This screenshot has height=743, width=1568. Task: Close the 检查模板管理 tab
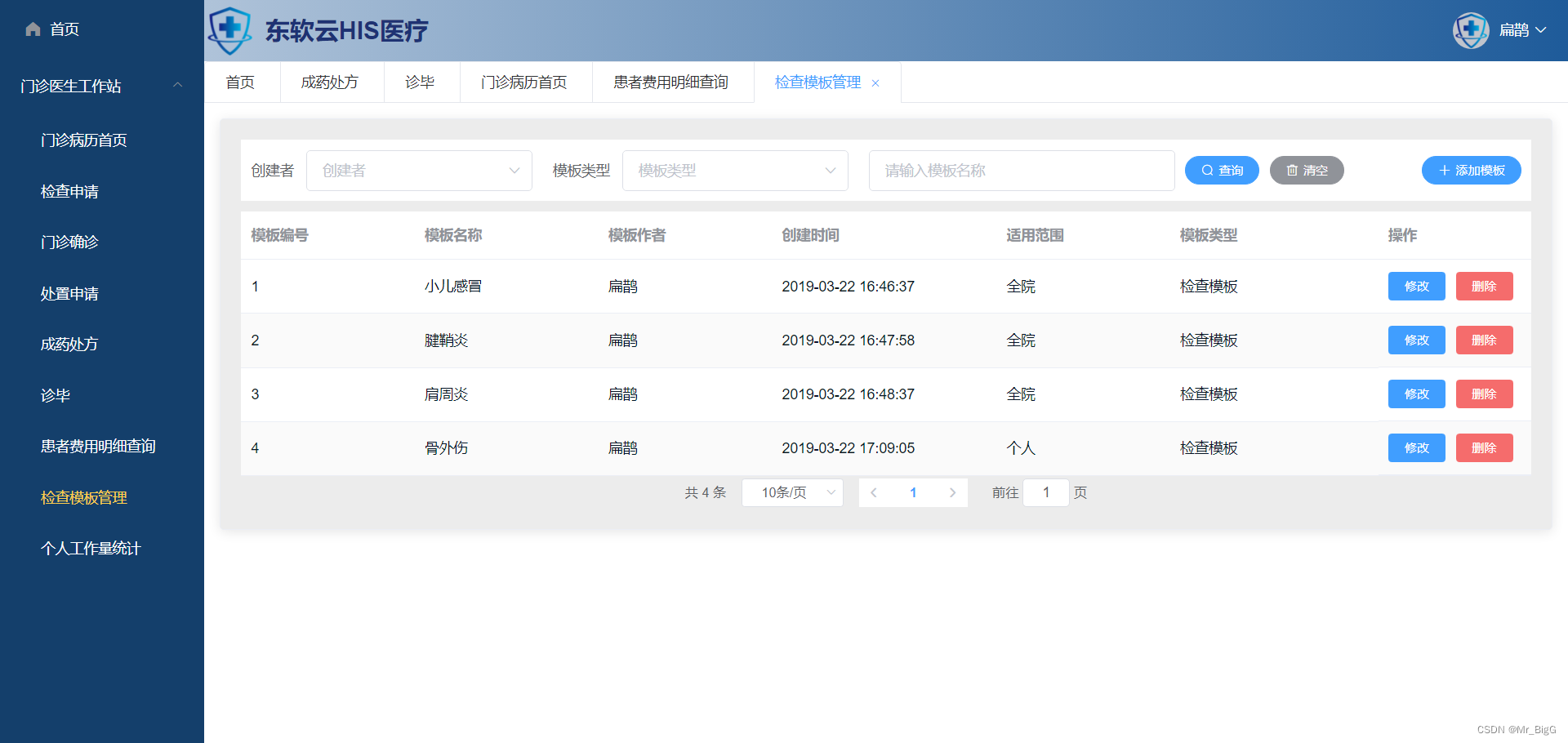click(875, 83)
